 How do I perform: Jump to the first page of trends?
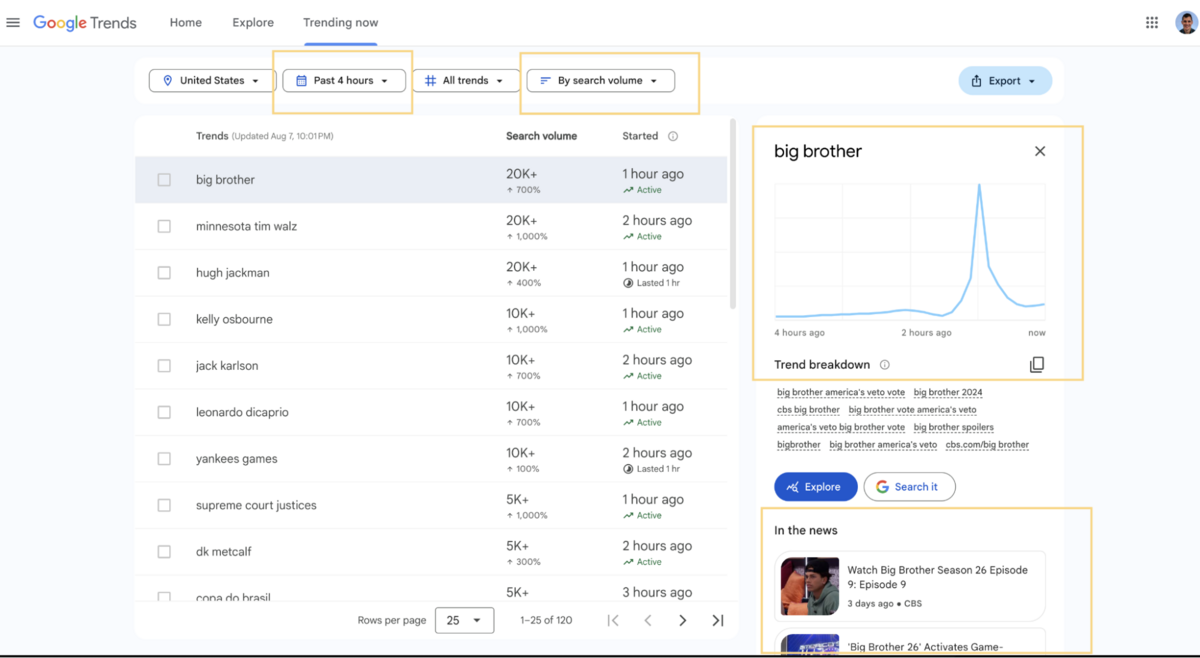[x=613, y=620]
